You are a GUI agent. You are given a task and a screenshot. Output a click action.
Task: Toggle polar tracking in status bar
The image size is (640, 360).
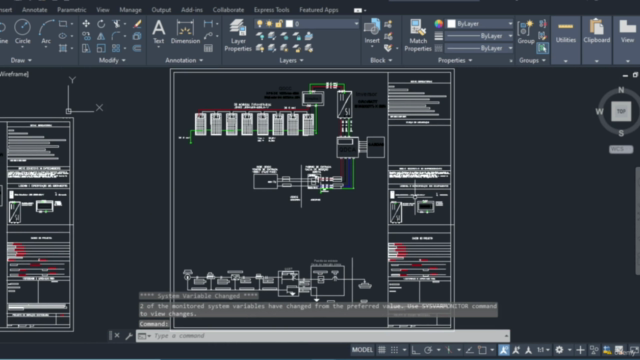pos(428,350)
